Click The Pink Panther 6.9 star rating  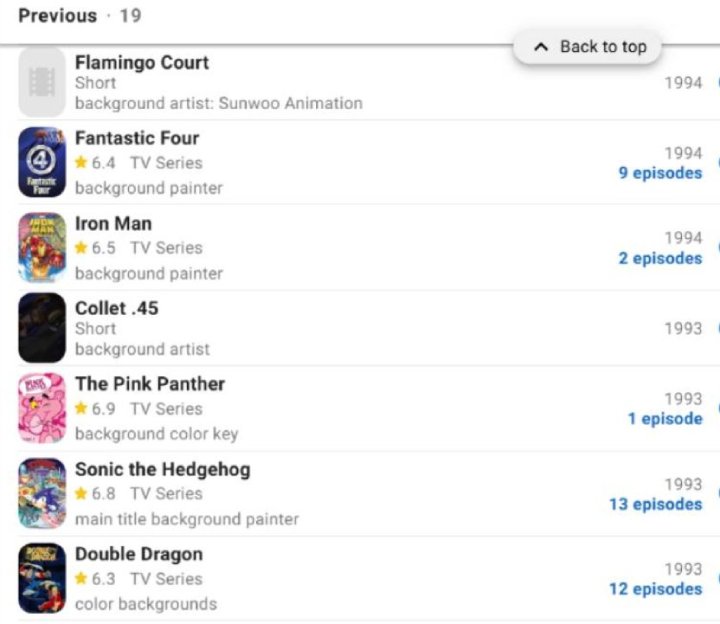pyautogui.click(x=95, y=409)
